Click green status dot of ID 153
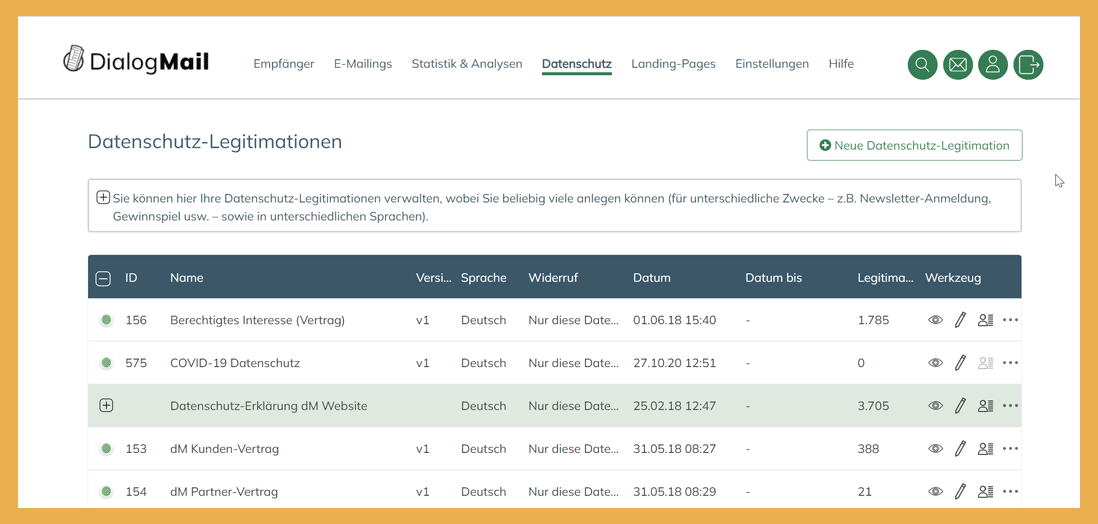Image resolution: width=1098 pixels, height=524 pixels. coord(106,448)
